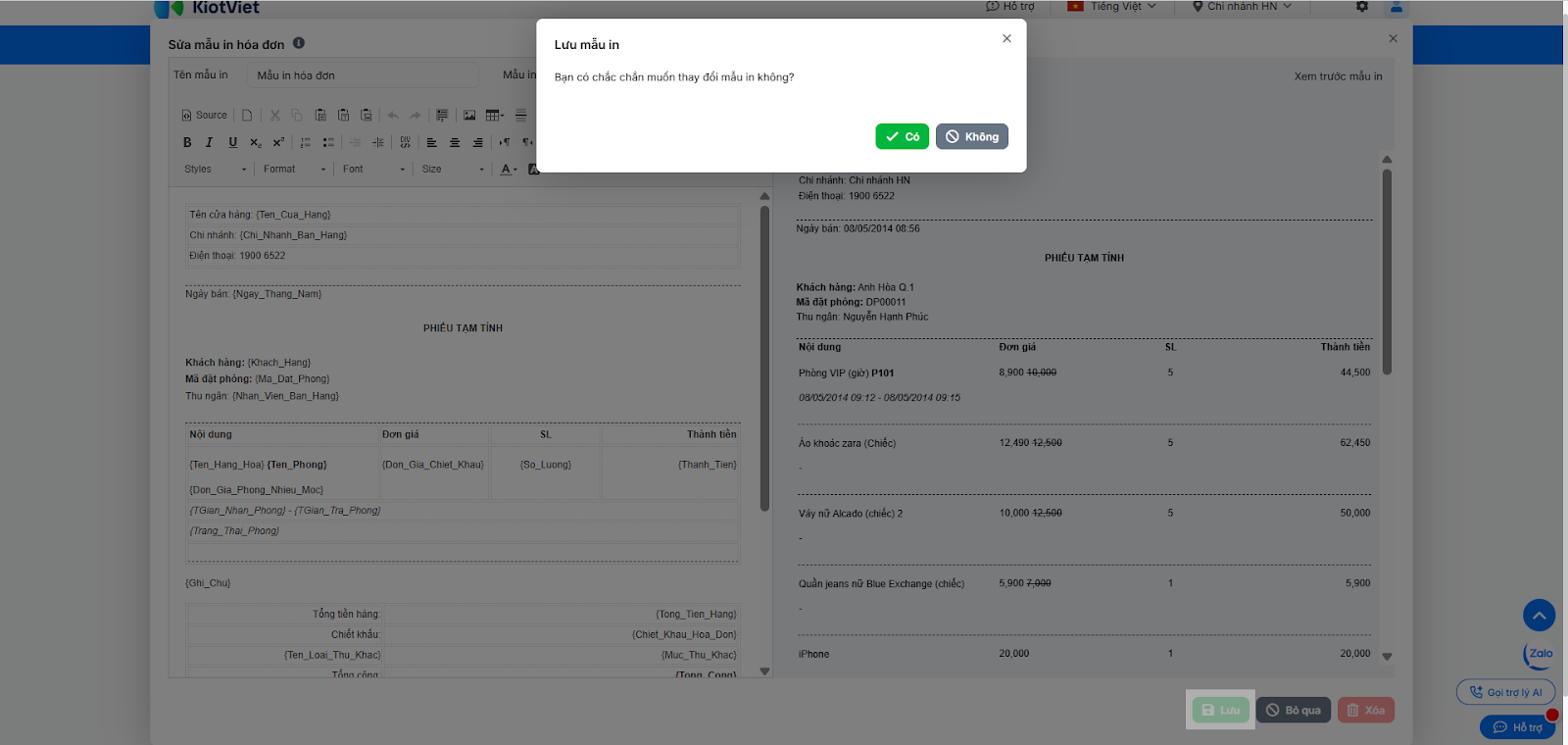
Task: Click the Lưu save button
Action: click(x=1221, y=710)
